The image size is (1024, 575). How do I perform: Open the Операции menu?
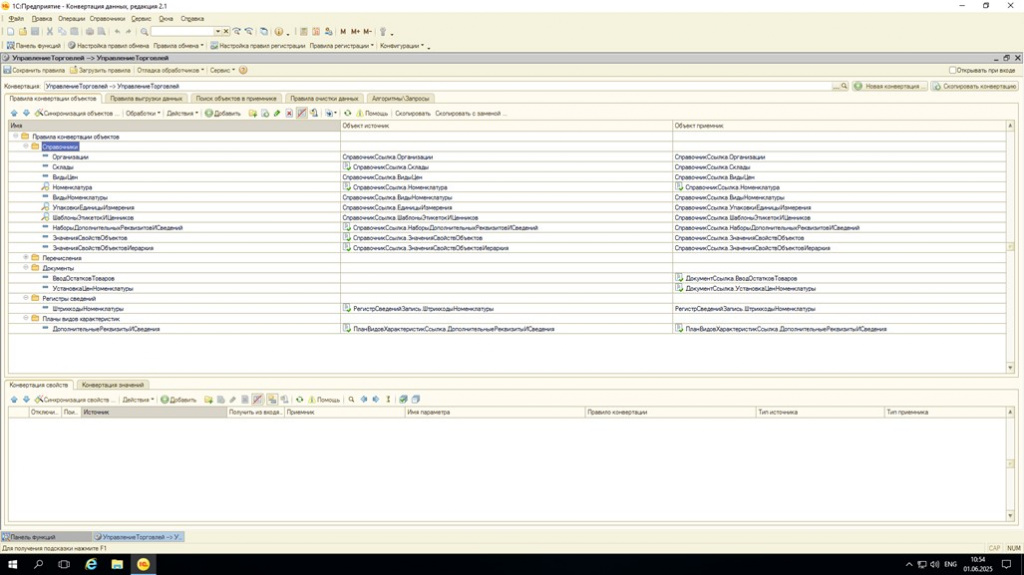71,19
